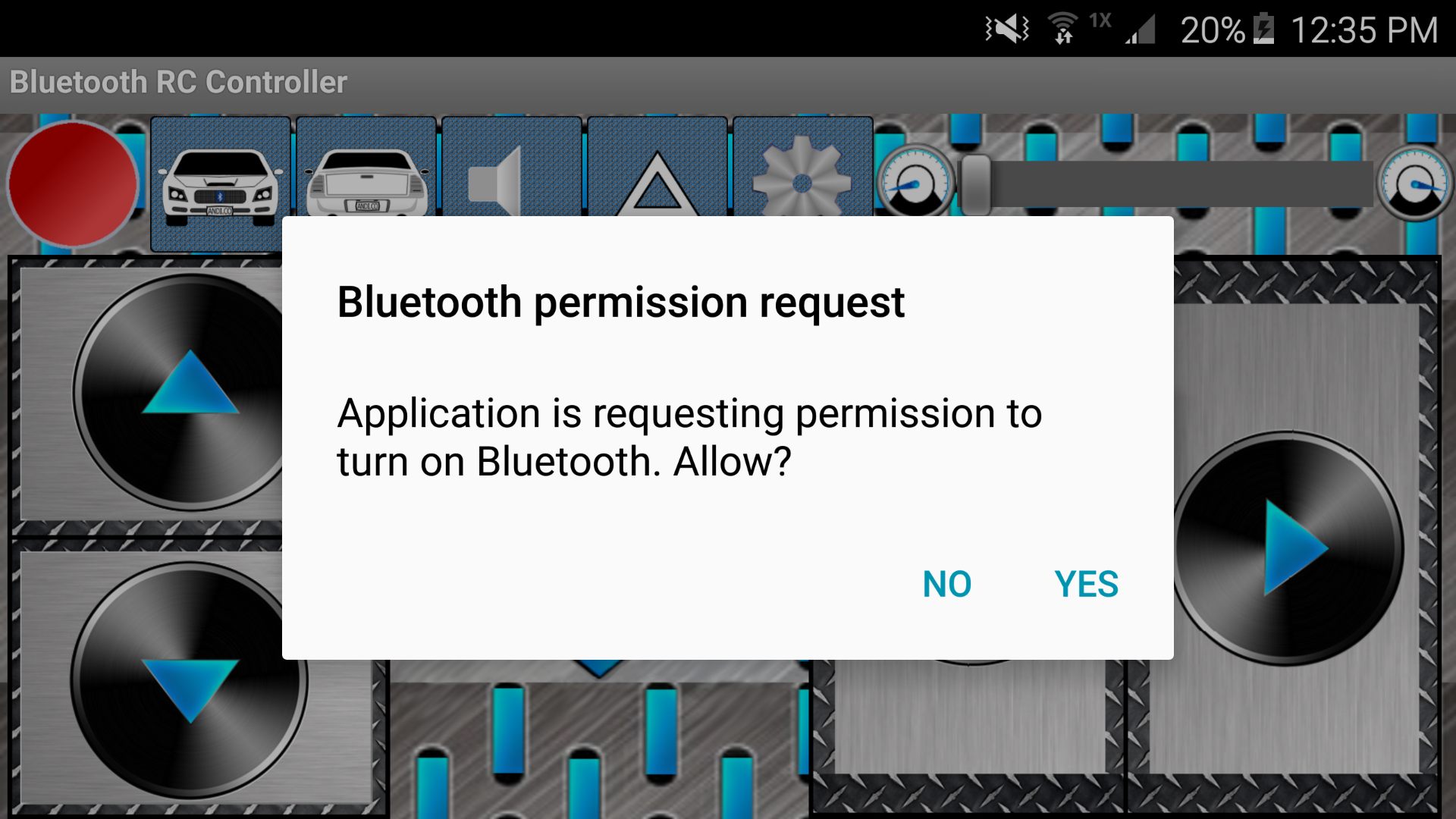Tap the horn speaker icon

(x=512, y=167)
